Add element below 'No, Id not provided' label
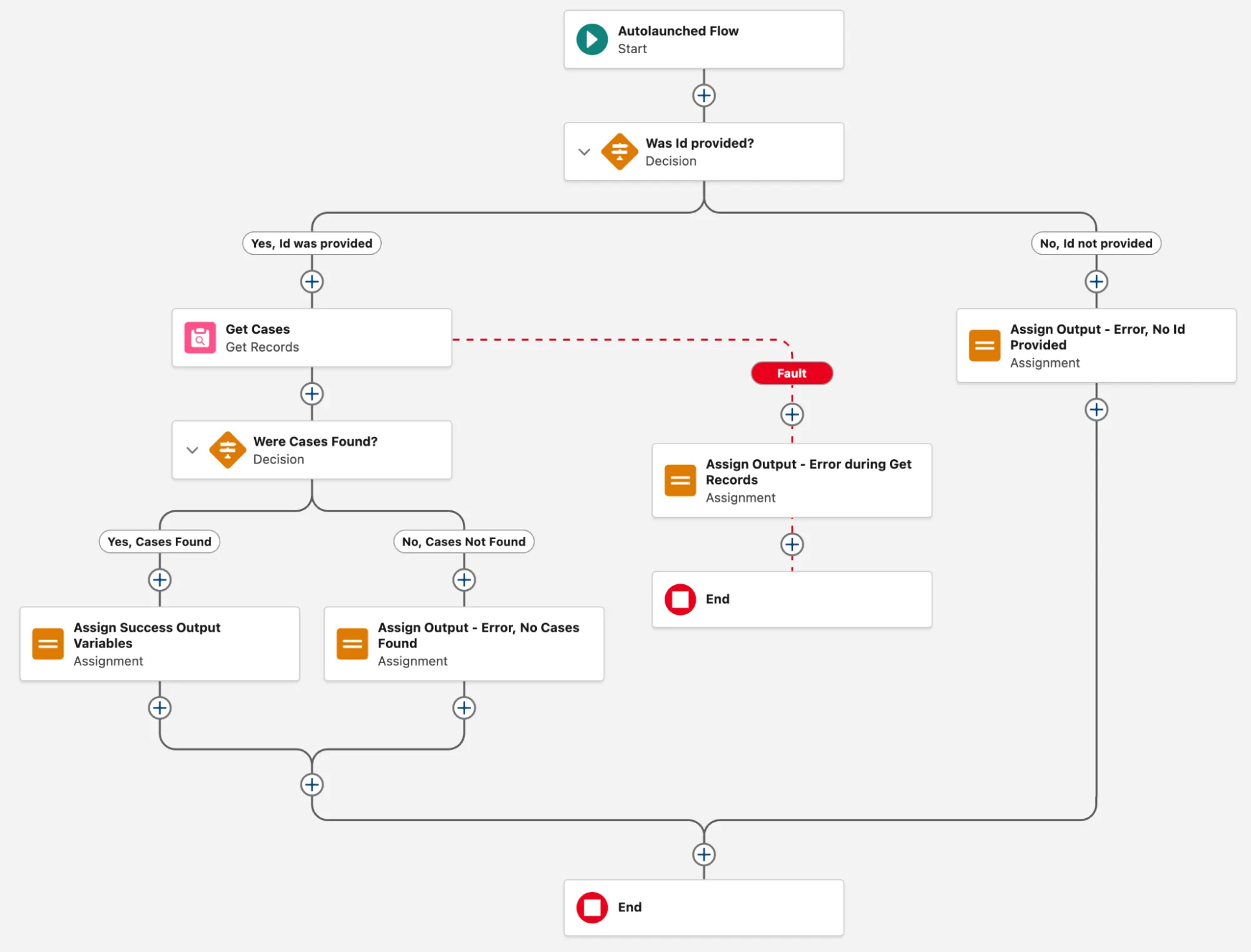The image size is (1251, 952). tap(1096, 281)
